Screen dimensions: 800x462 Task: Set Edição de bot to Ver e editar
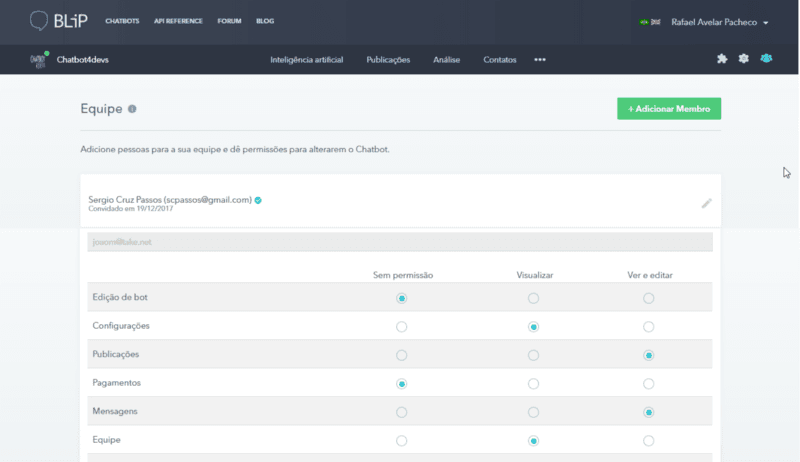coord(649,298)
